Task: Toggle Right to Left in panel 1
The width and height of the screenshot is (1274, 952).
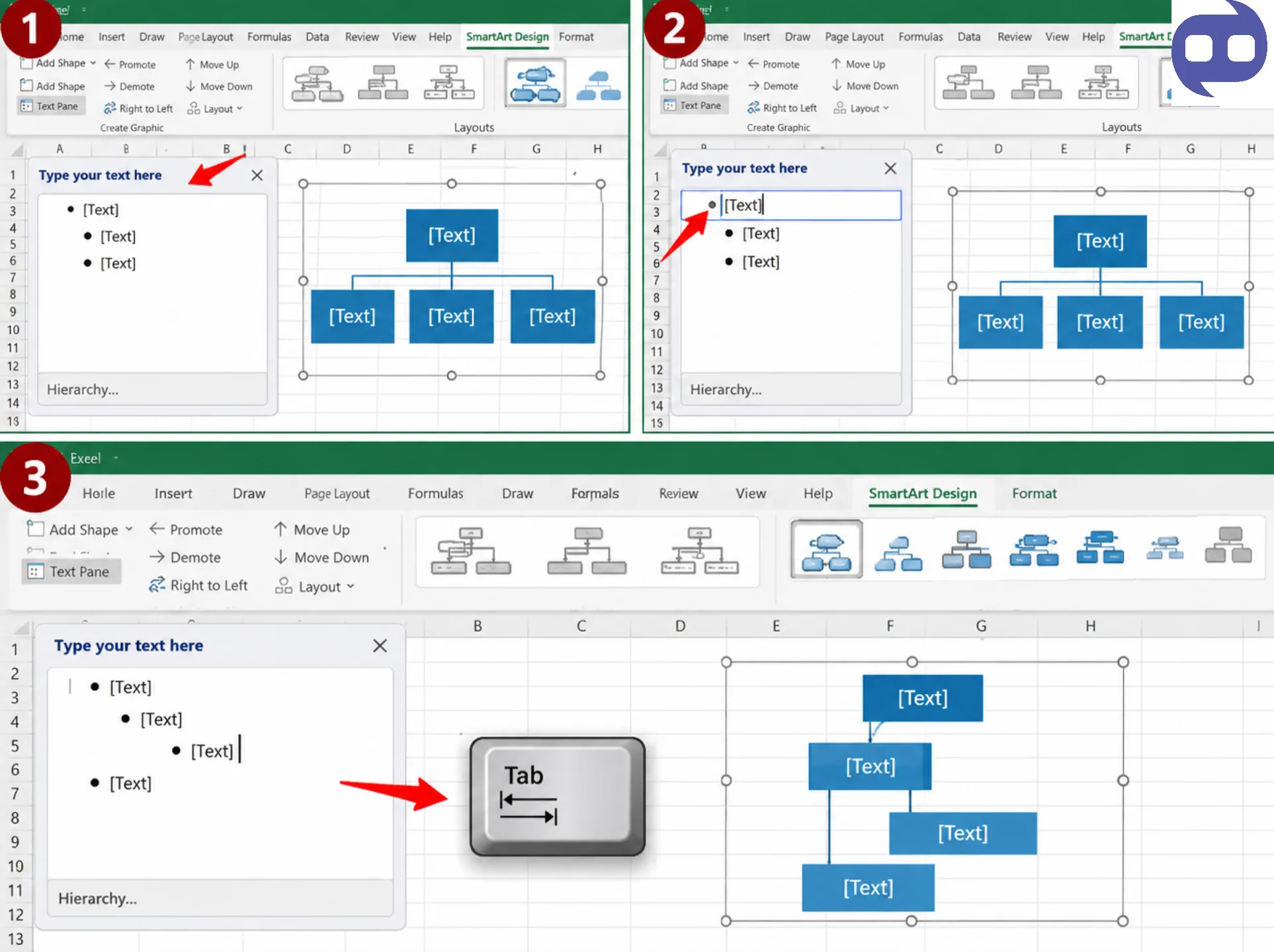Action: [x=138, y=108]
